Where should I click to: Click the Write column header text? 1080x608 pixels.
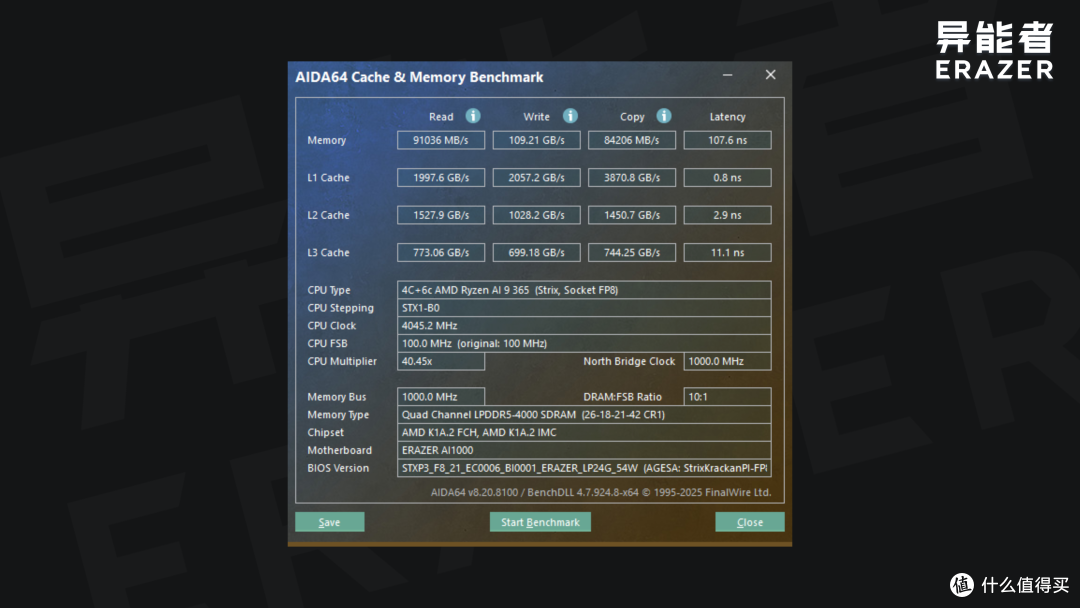pyautogui.click(x=537, y=117)
